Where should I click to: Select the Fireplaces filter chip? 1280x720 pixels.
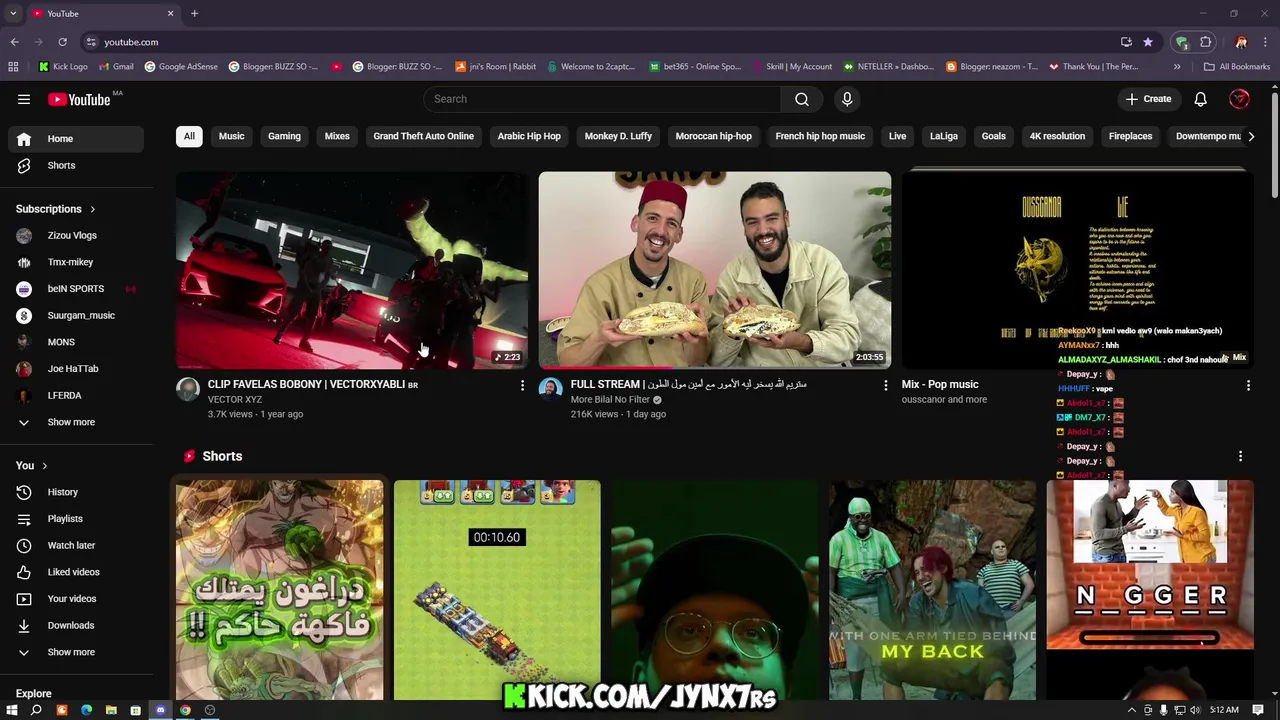click(1130, 136)
